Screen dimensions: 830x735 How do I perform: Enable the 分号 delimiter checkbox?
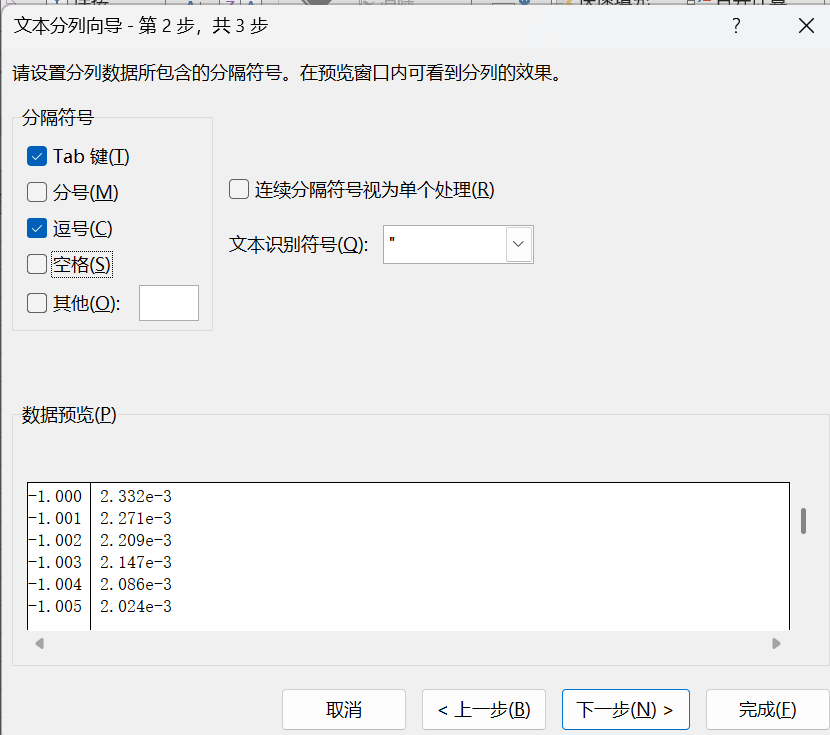click(37, 192)
